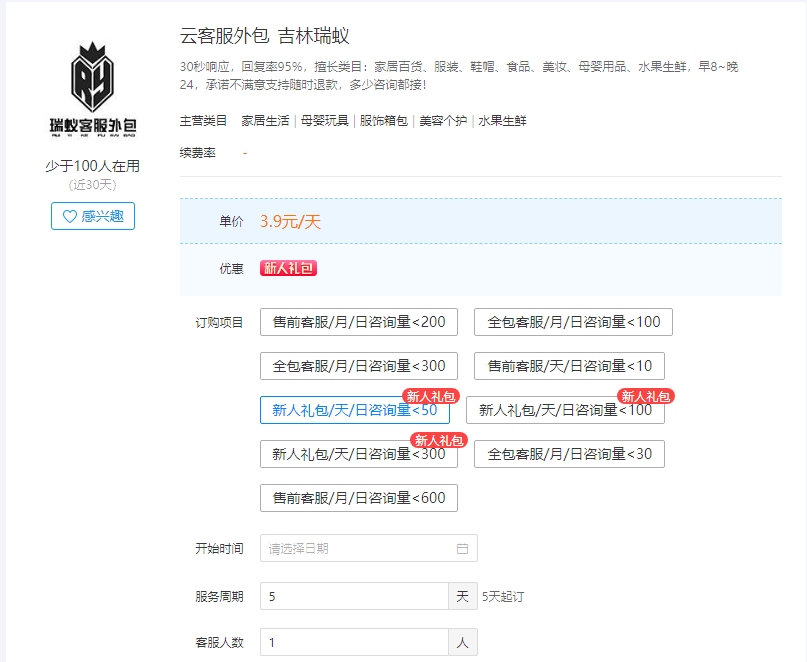
Task: Click the 少于100人在用 usage text
Action: click(x=93, y=166)
